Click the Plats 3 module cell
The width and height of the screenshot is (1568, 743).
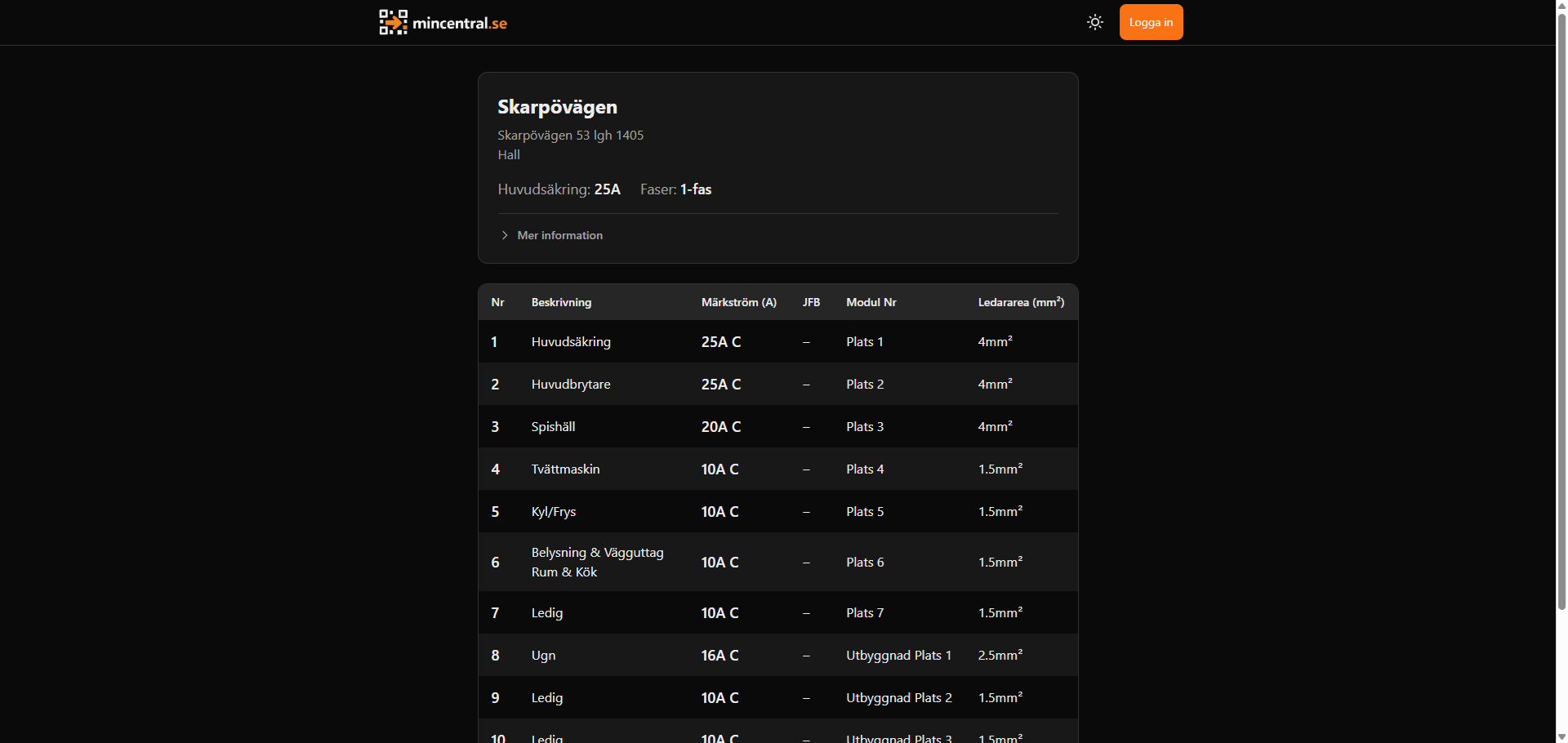point(865,427)
